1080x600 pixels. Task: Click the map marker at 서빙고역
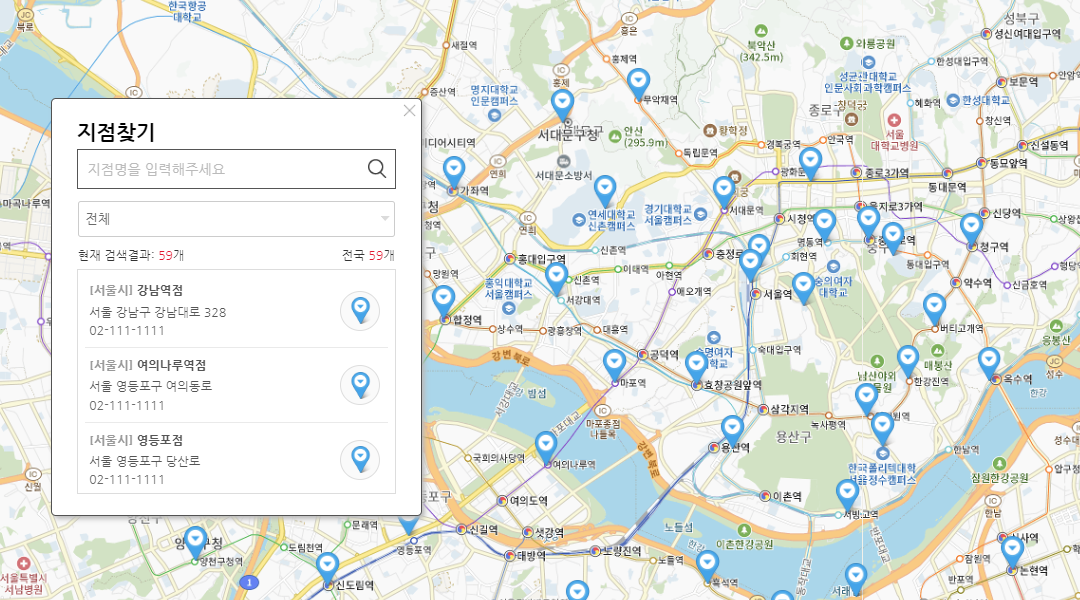coord(847,495)
